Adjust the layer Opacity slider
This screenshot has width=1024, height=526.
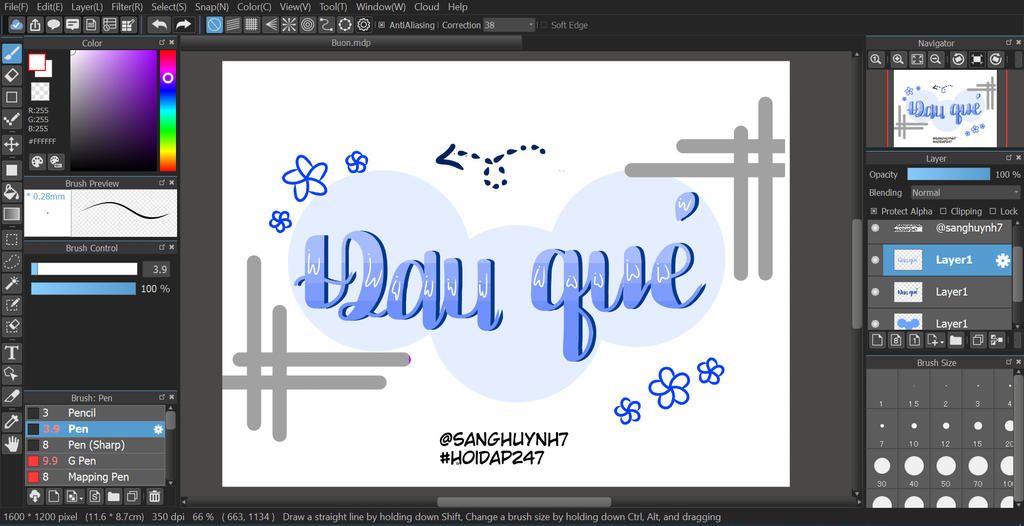(x=948, y=174)
